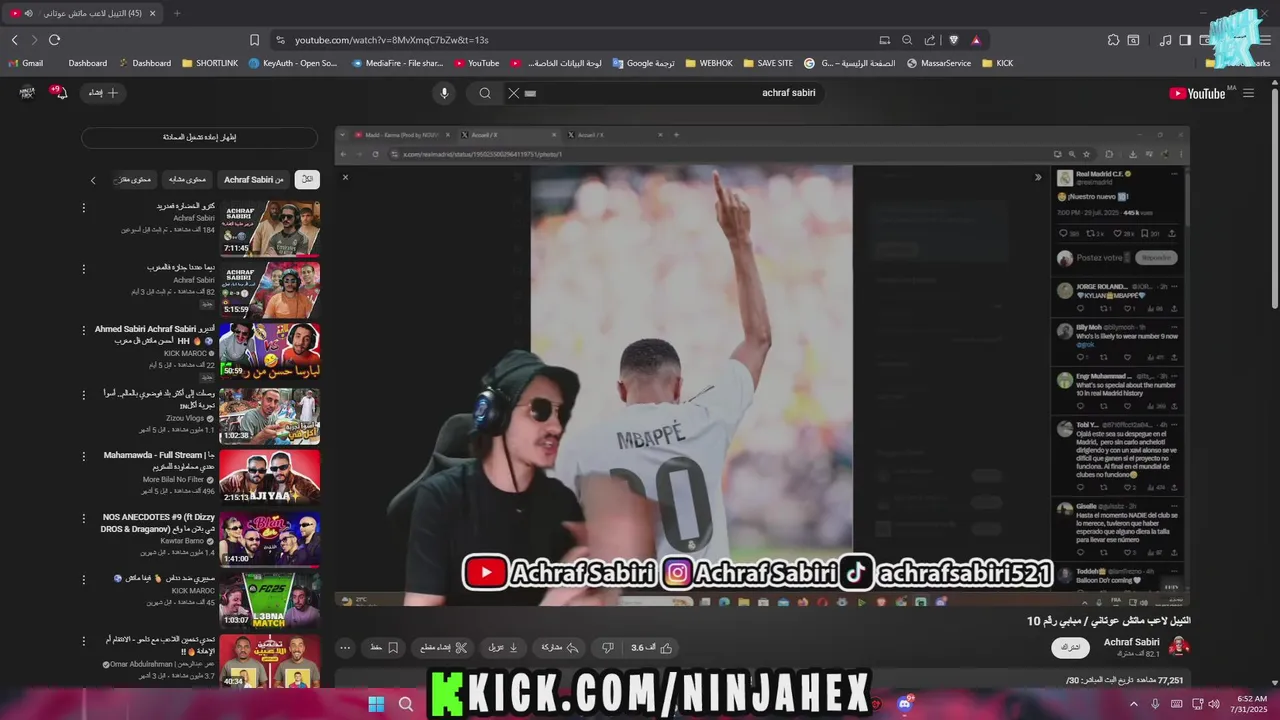Image resolution: width=1280 pixels, height=720 pixels.
Task: Show hidden system tray icons chevron
Action: (x=1133, y=704)
